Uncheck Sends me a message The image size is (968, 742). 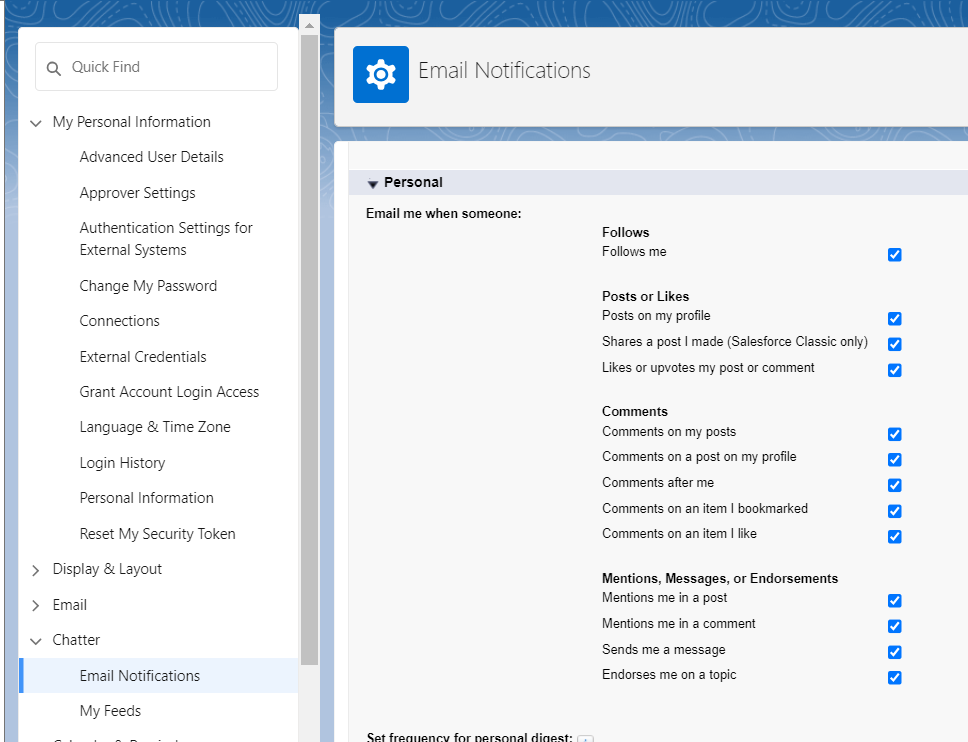pyautogui.click(x=895, y=652)
